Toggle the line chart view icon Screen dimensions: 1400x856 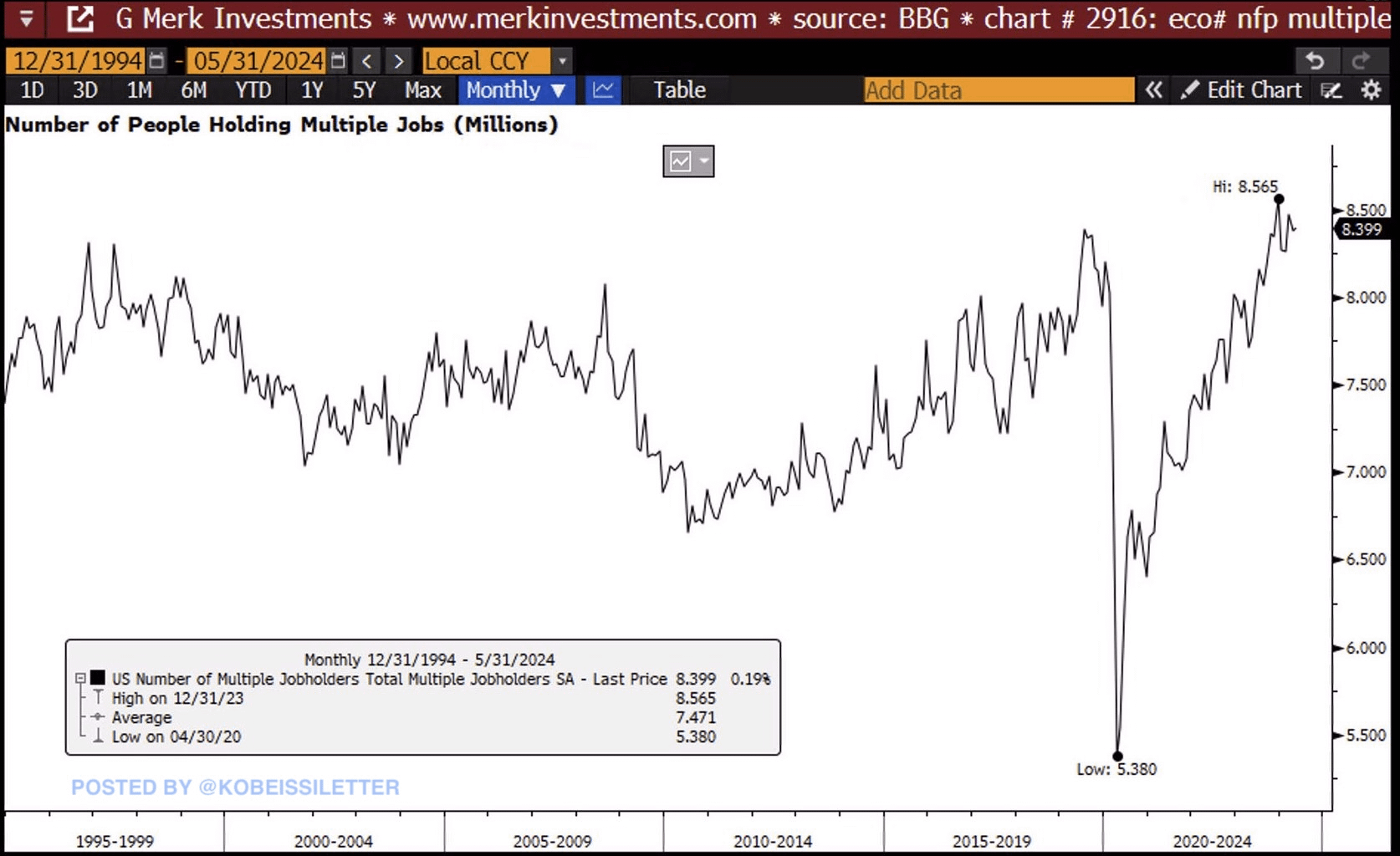pos(603,90)
